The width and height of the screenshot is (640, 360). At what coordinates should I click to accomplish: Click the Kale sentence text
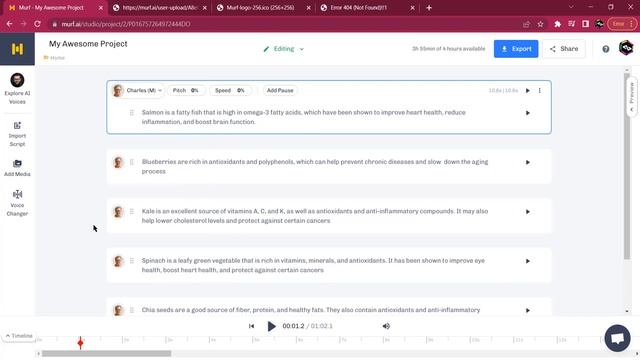(x=315, y=216)
